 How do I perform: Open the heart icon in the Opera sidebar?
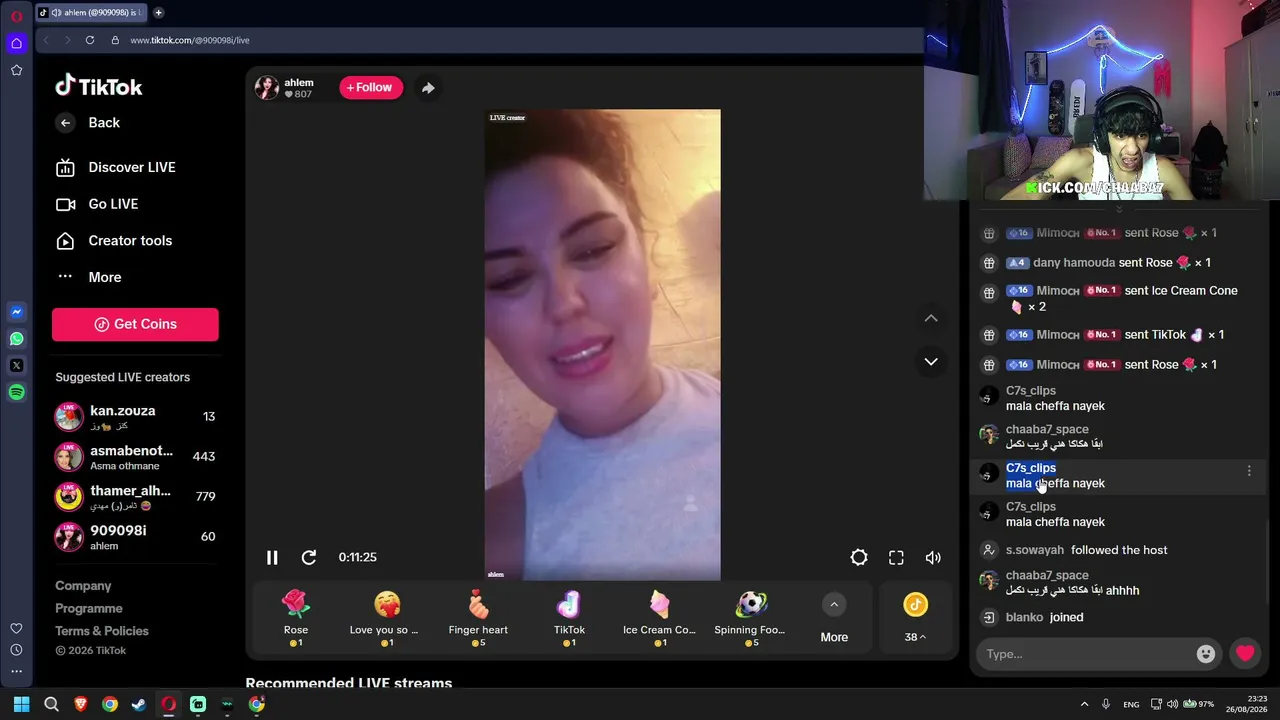[16, 628]
